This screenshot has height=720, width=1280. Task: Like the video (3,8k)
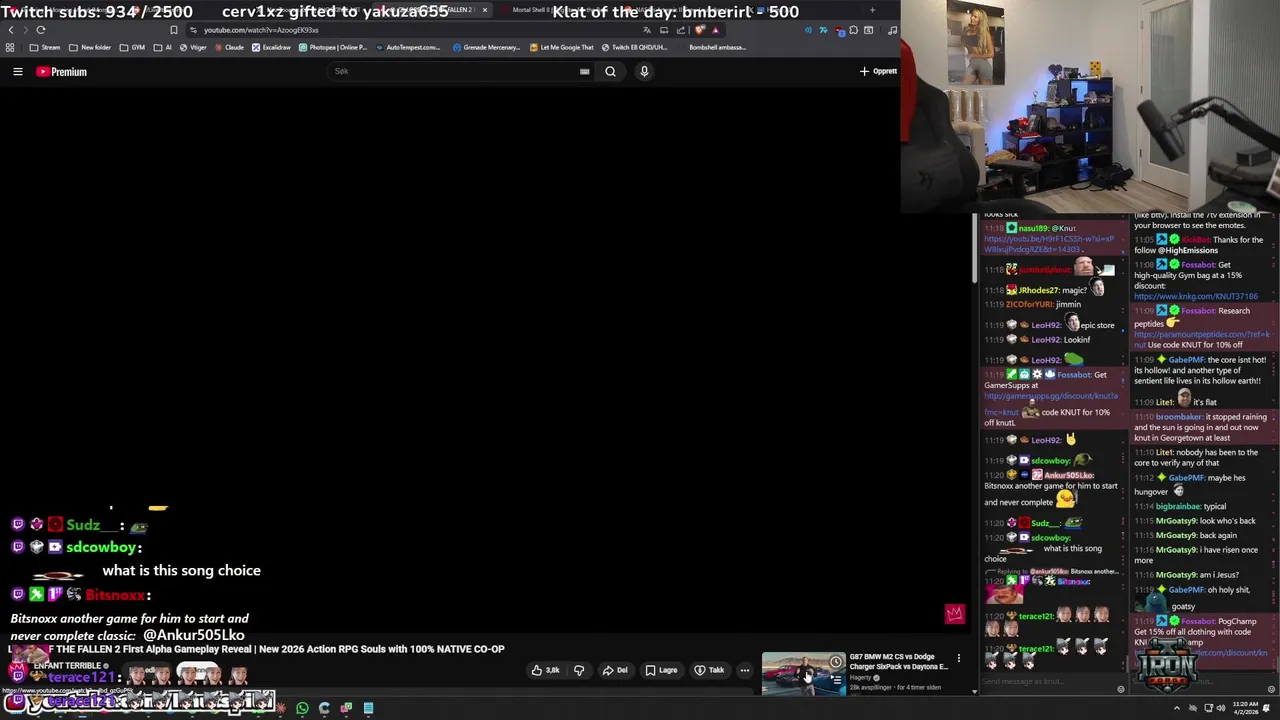pos(545,670)
